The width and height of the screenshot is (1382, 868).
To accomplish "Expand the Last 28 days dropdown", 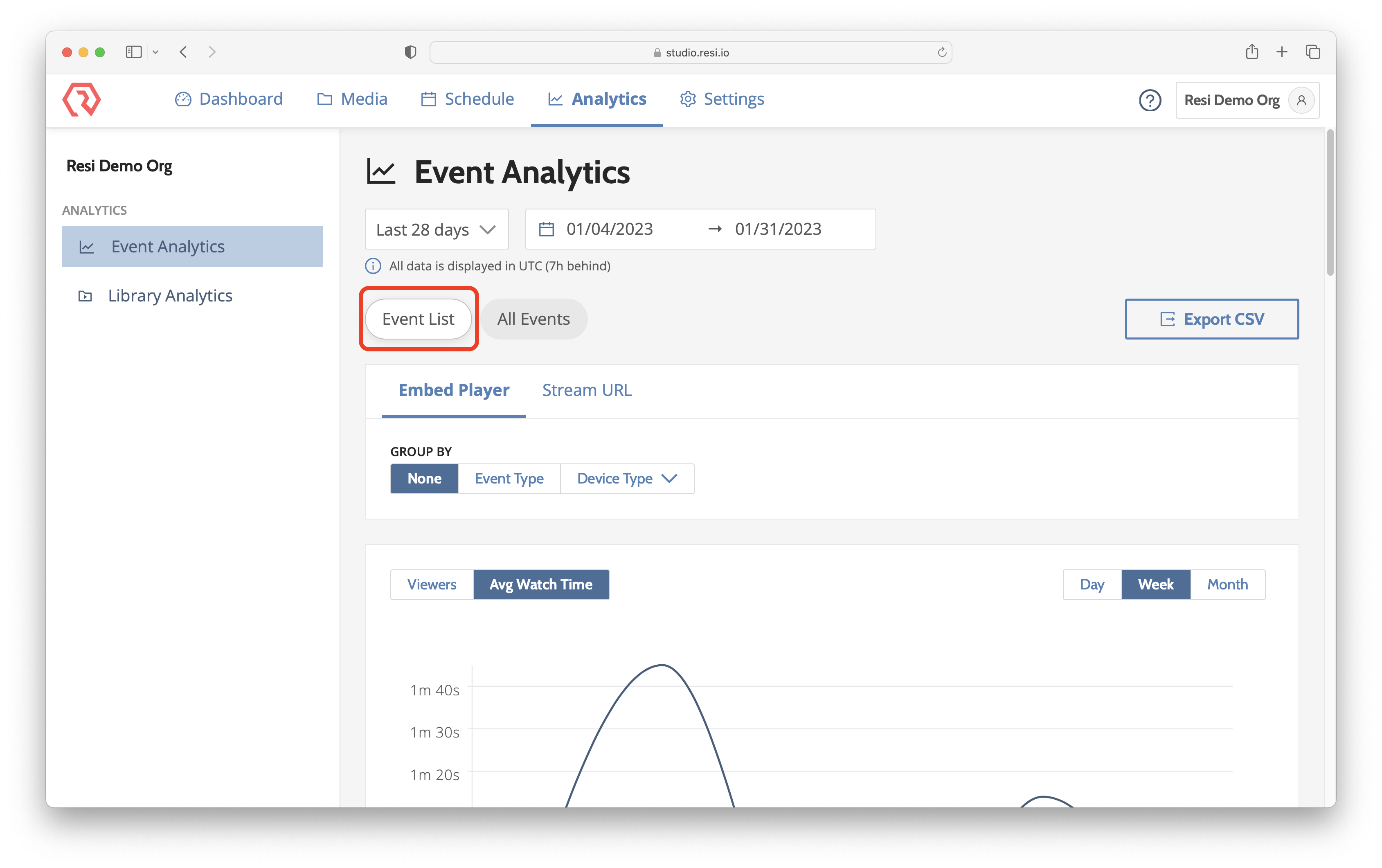I will (437, 229).
